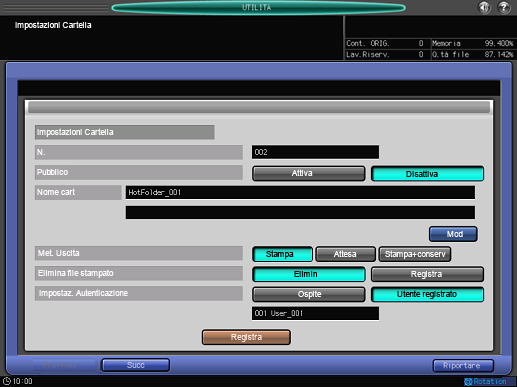The image size is (517, 387).
Task: Select Ospite authentication
Action: (x=308, y=294)
